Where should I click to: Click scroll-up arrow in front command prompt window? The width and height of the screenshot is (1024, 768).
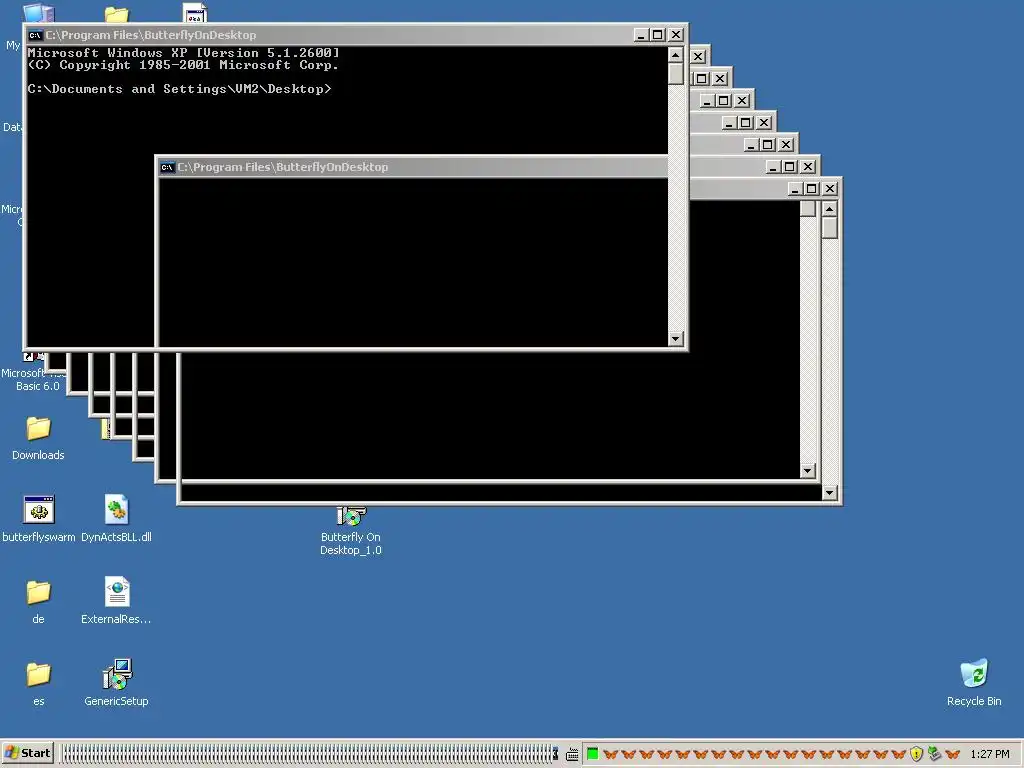[675, 55]
